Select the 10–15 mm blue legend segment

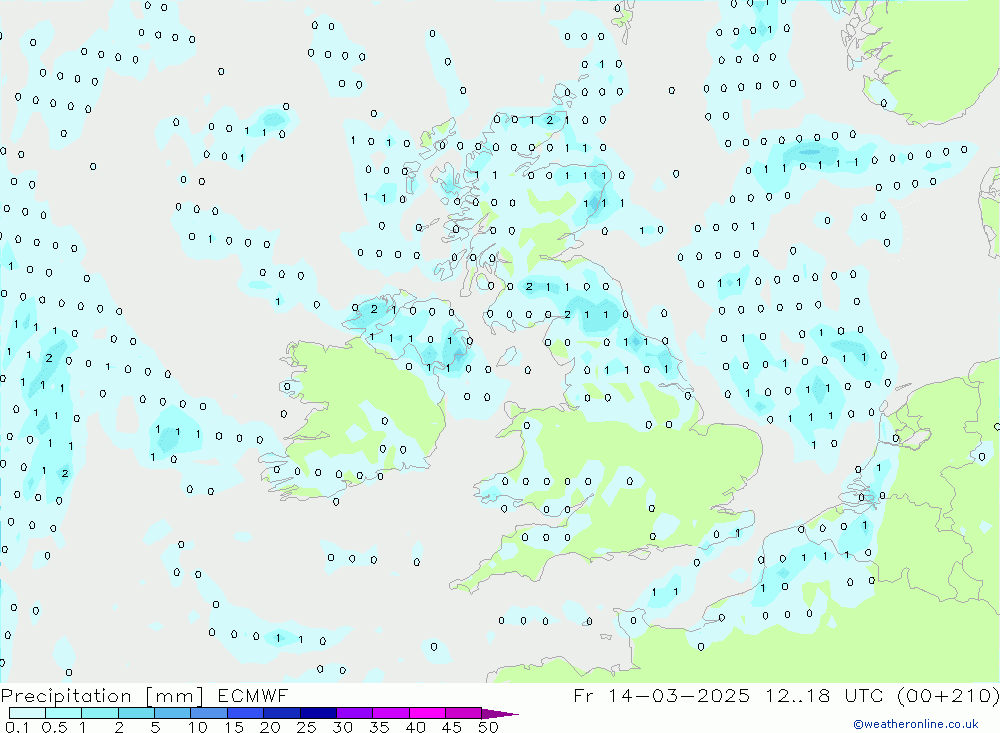[x=209, y=713]
